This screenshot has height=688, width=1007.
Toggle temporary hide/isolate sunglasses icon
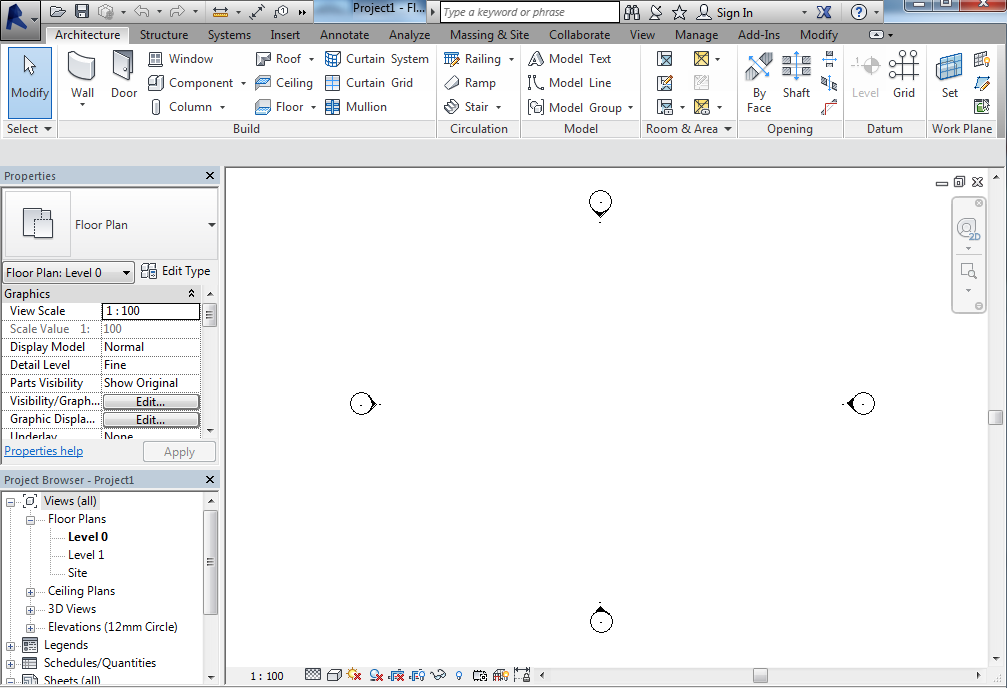pos(438,676)
